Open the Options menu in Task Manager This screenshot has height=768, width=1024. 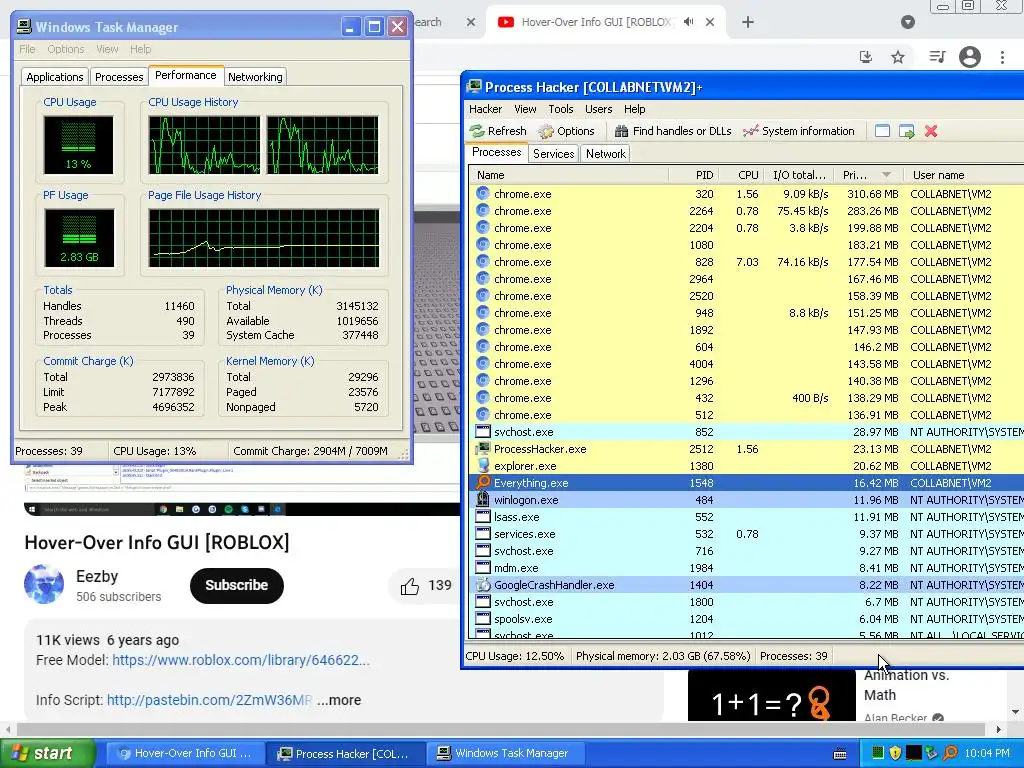[x=65, y=49]
